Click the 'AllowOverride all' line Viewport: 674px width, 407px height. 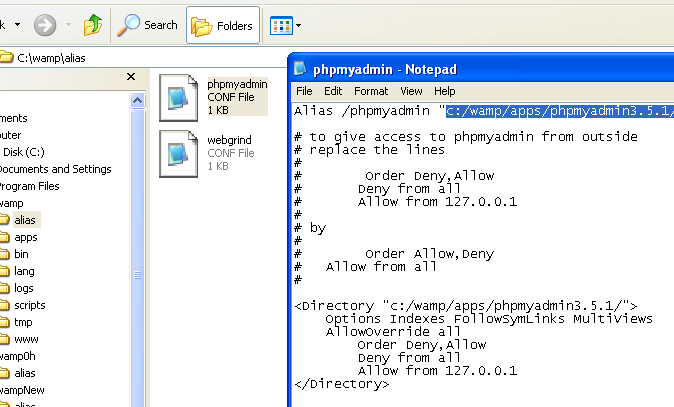393,331
